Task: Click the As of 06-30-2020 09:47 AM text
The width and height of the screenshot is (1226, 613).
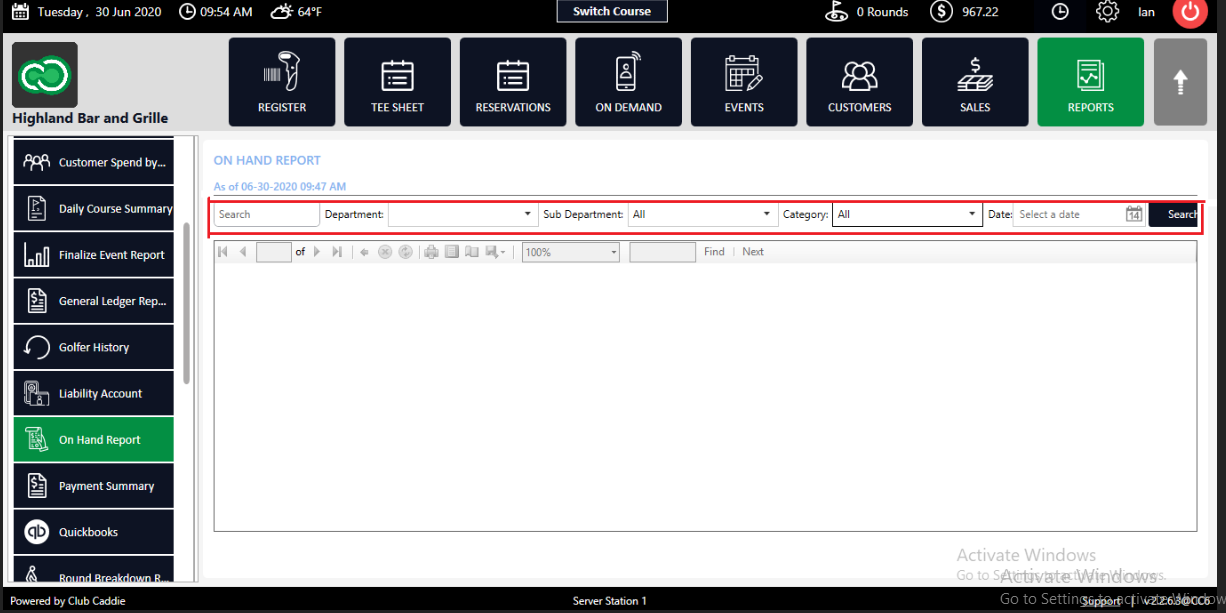Action: click(x=280, y=186)
